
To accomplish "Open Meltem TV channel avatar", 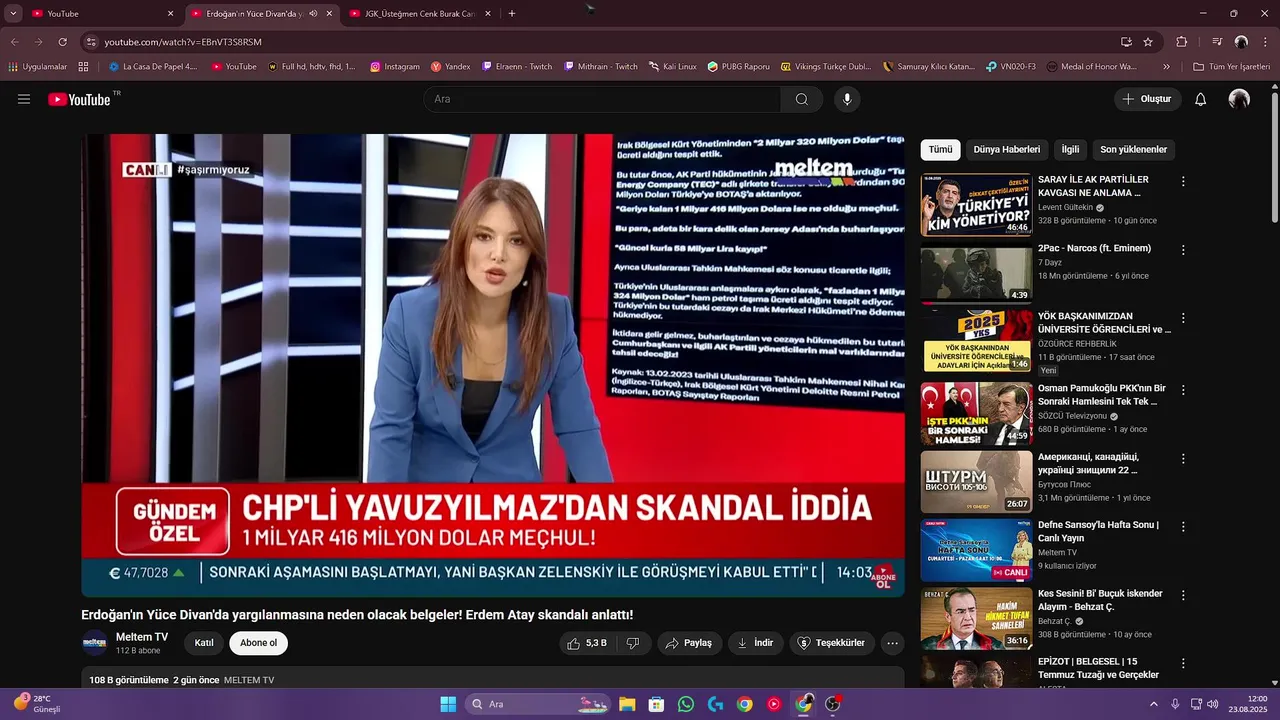I will click(x=95, y=643).
